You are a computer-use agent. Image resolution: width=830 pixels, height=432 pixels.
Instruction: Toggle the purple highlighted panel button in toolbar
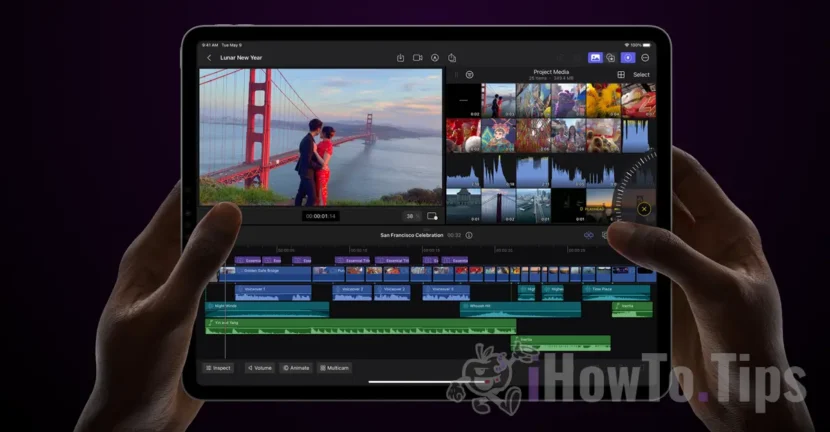click(628, 58)
